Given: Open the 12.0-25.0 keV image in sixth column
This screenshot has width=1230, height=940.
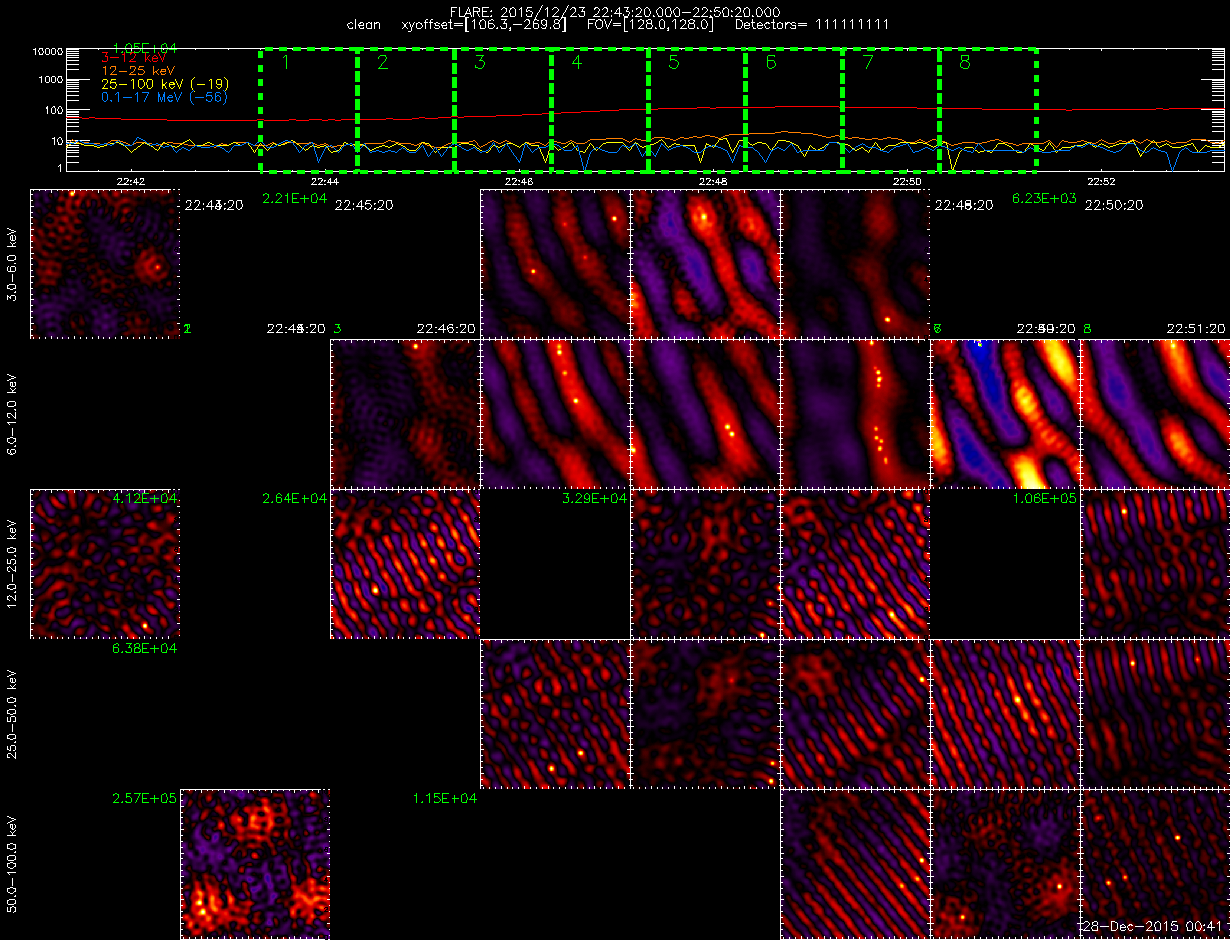Looking at the screenshot, I should pyautogui.click(x=855, y=564).
